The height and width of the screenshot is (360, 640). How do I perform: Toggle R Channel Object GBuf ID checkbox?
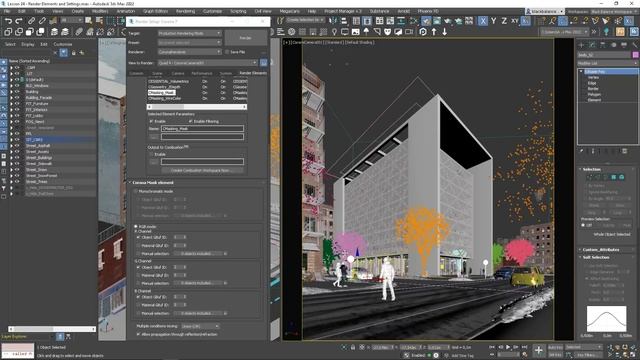coord(138,237)
